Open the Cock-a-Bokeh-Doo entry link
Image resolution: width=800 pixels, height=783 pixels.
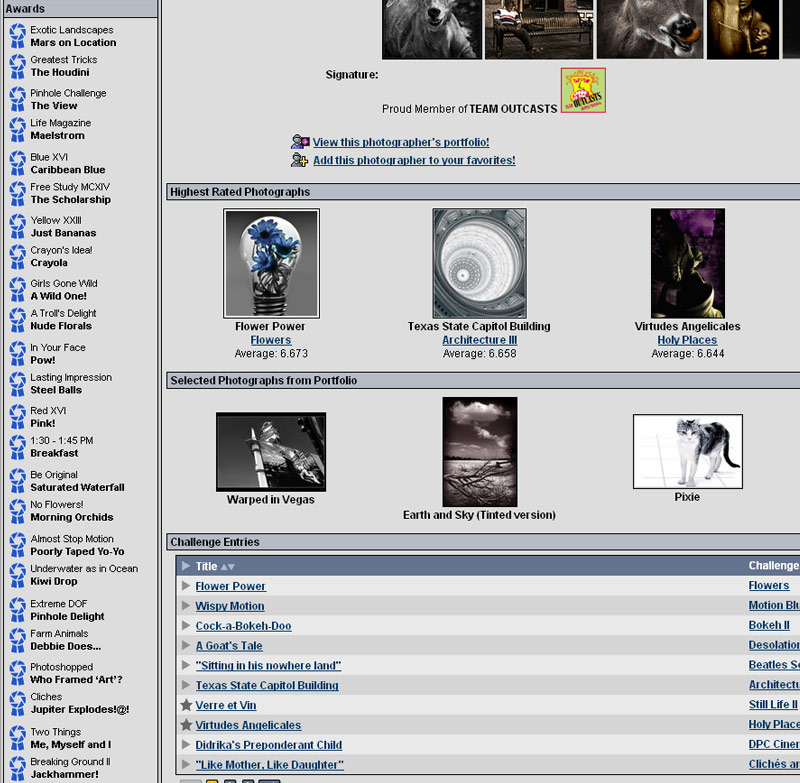pos(243,626)
